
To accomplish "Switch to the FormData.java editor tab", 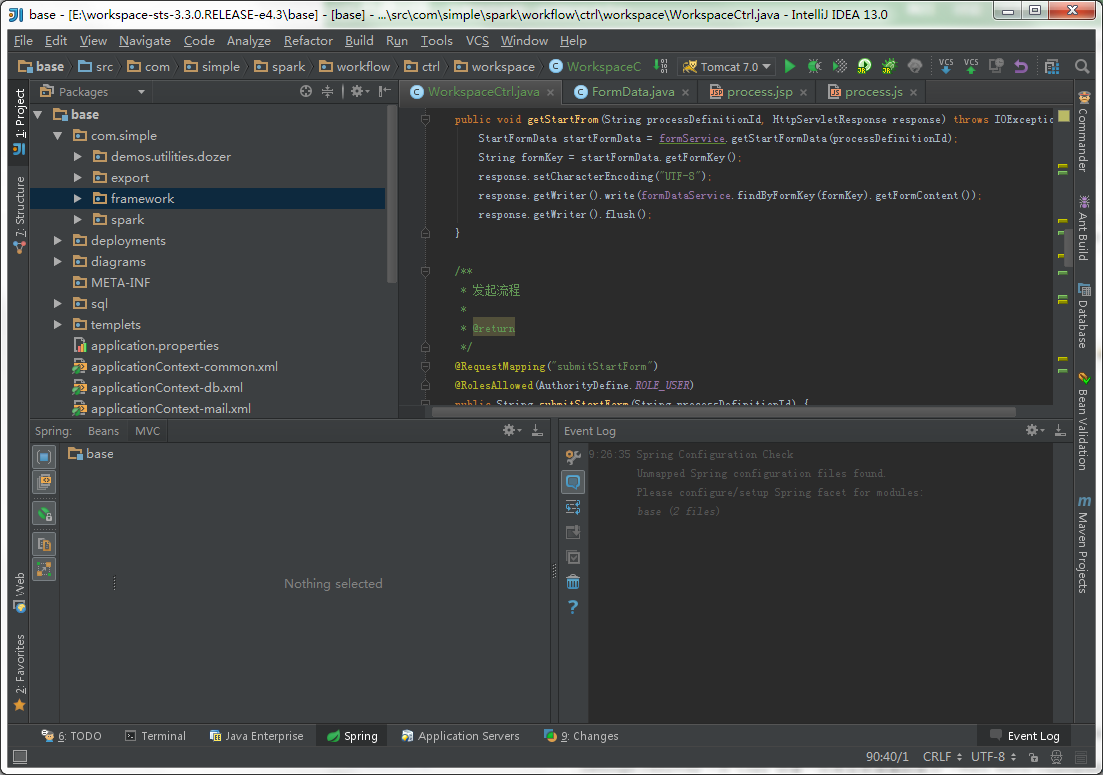I will [632, 91].
